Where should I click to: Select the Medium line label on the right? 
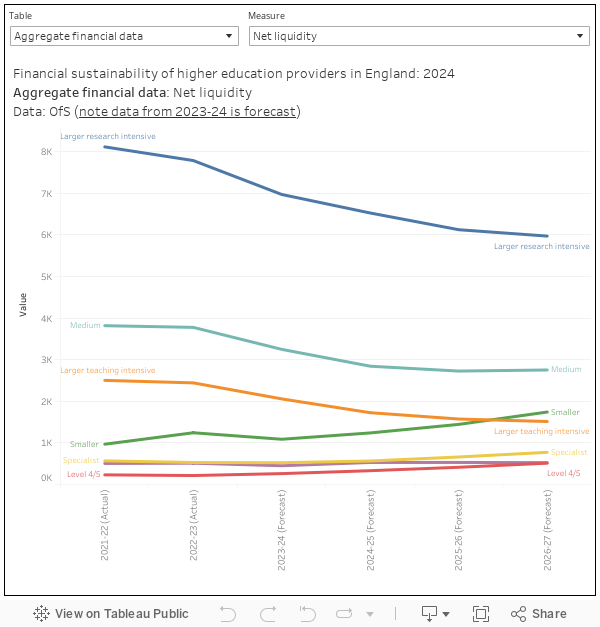[566, 370]
